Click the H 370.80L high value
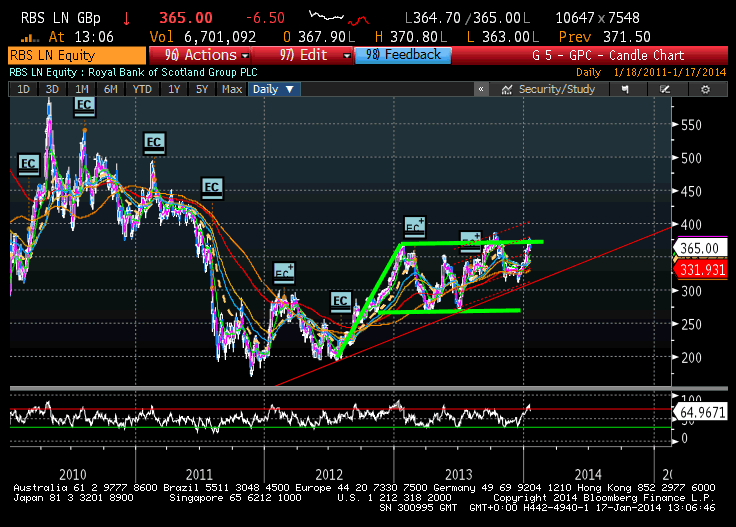This screenshot has height=527, width=736. tap(411, 37)
